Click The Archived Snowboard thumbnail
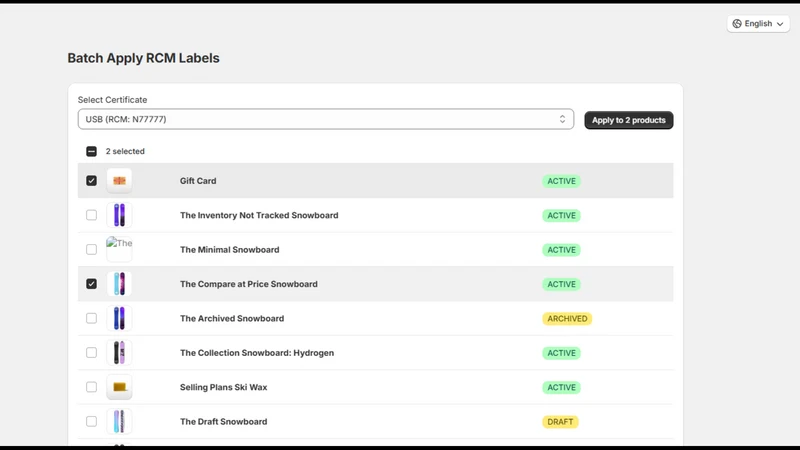Image resolution: width=800 pixels, height=450 pixels. point(119,318)
